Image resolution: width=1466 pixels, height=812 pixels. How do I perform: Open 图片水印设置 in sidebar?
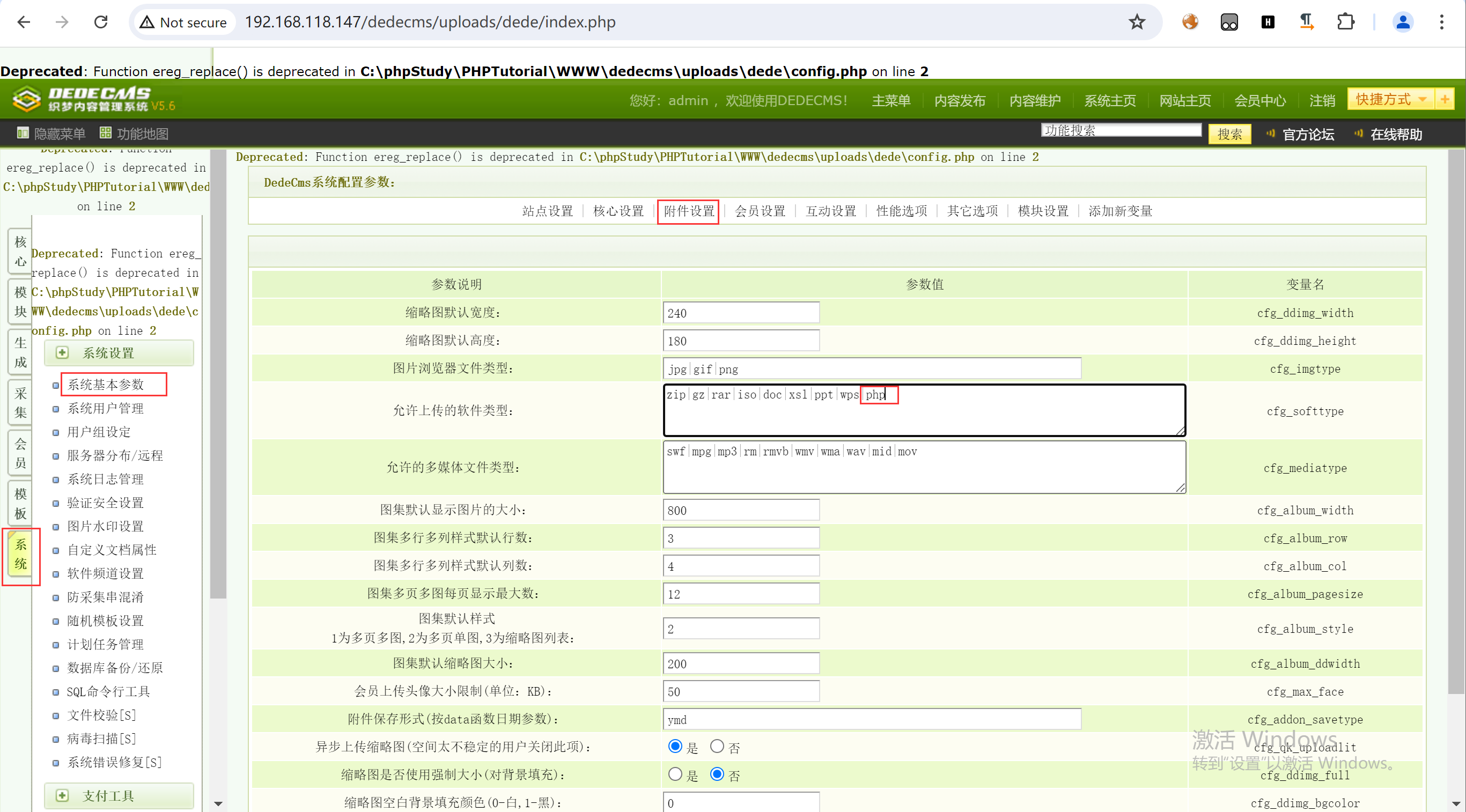point(105,526)
